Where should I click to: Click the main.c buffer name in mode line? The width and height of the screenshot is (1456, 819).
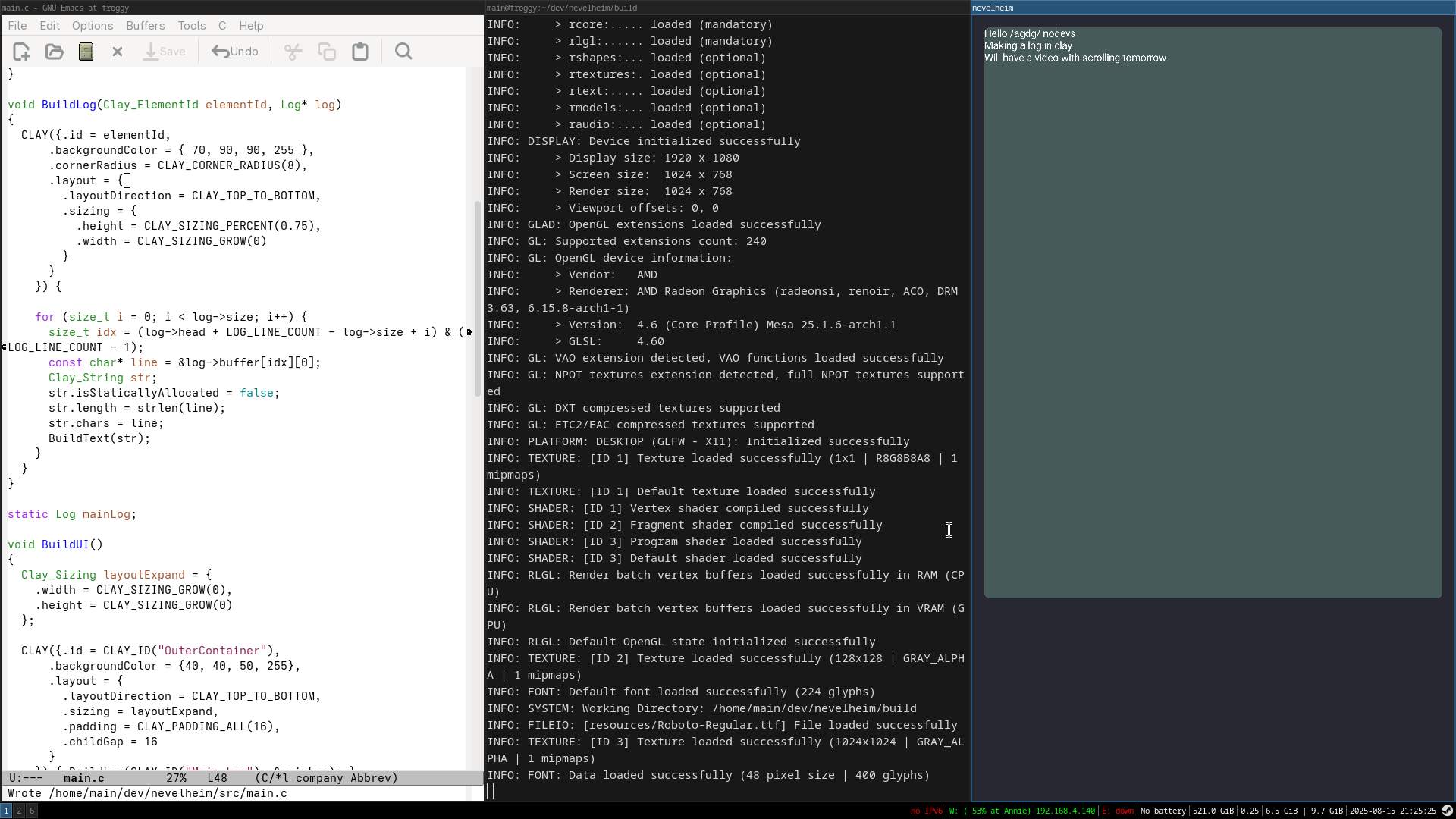(x=84, y=778)
